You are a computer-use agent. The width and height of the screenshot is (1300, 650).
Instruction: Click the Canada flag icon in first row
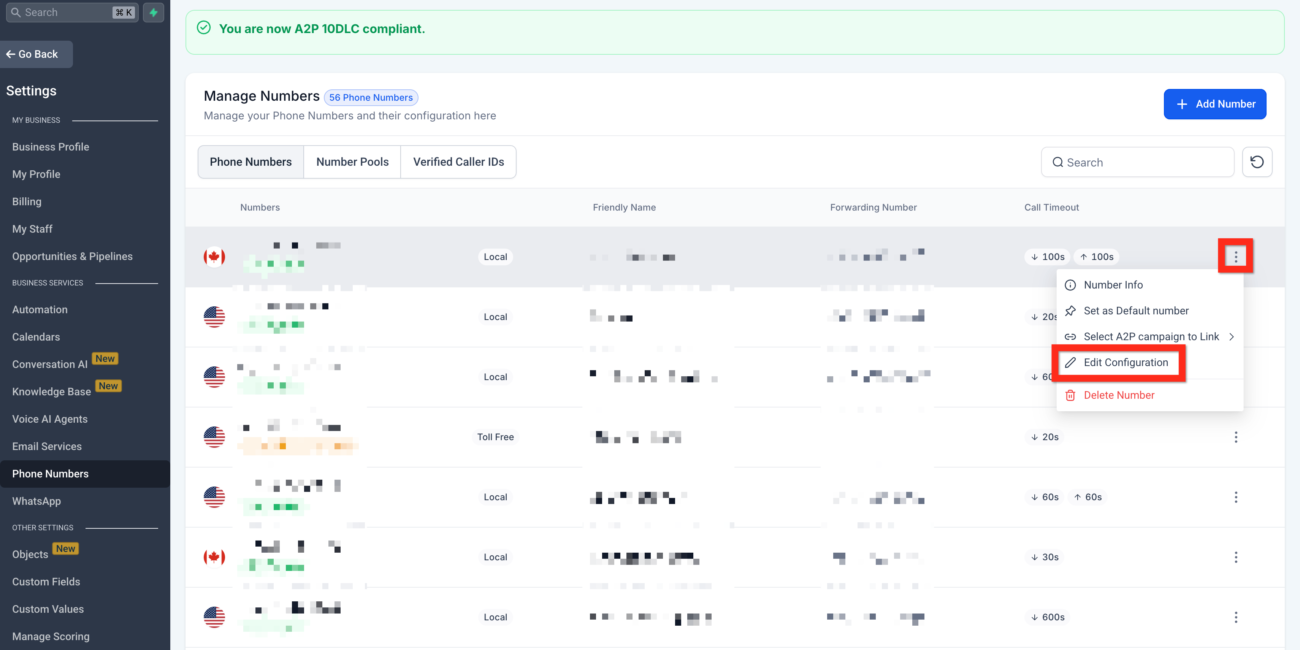(214, 257)
